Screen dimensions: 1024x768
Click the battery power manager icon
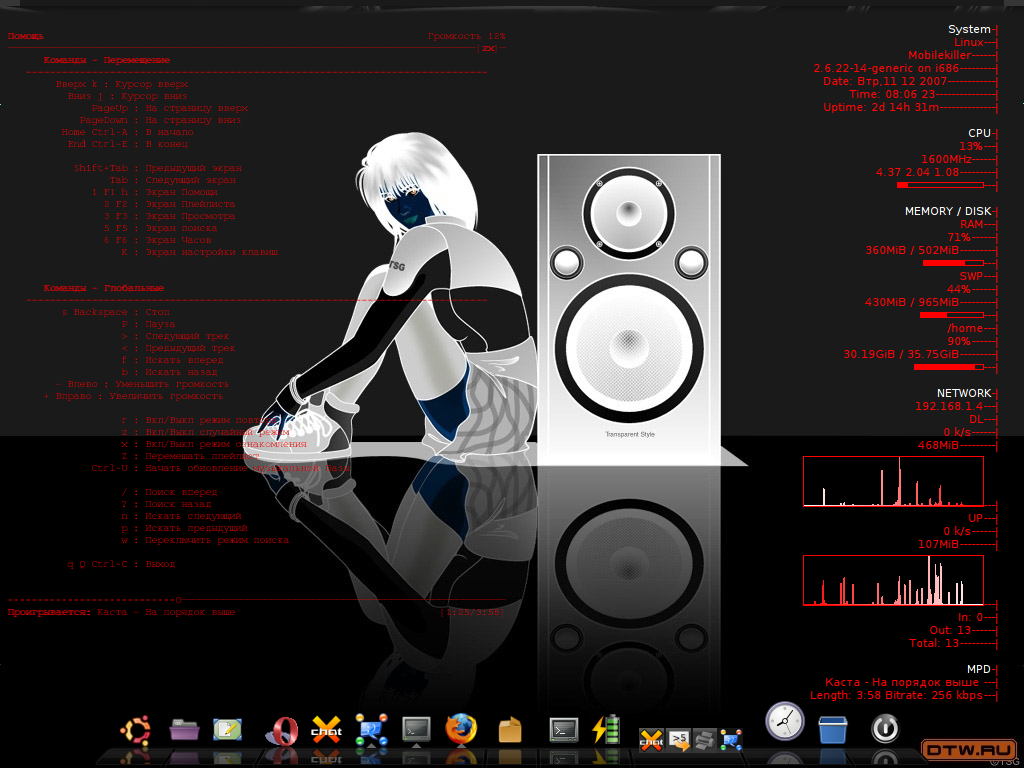point(605,729)
